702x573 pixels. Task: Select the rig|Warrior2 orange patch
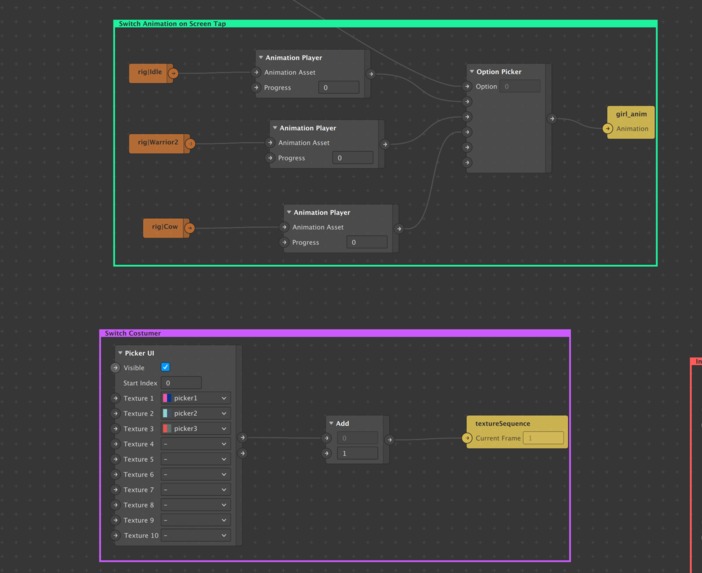tap(158, 143)
